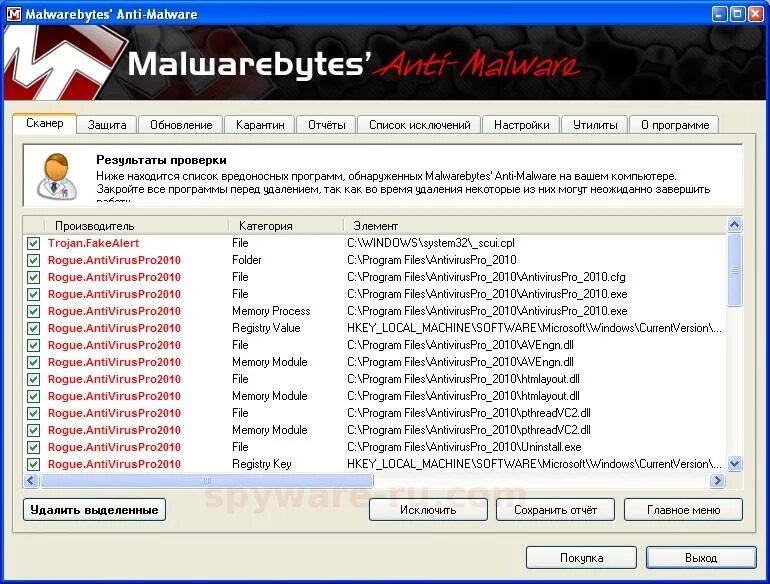Toggle checkbox for the Registry Key row

click(x=33, y=464)
